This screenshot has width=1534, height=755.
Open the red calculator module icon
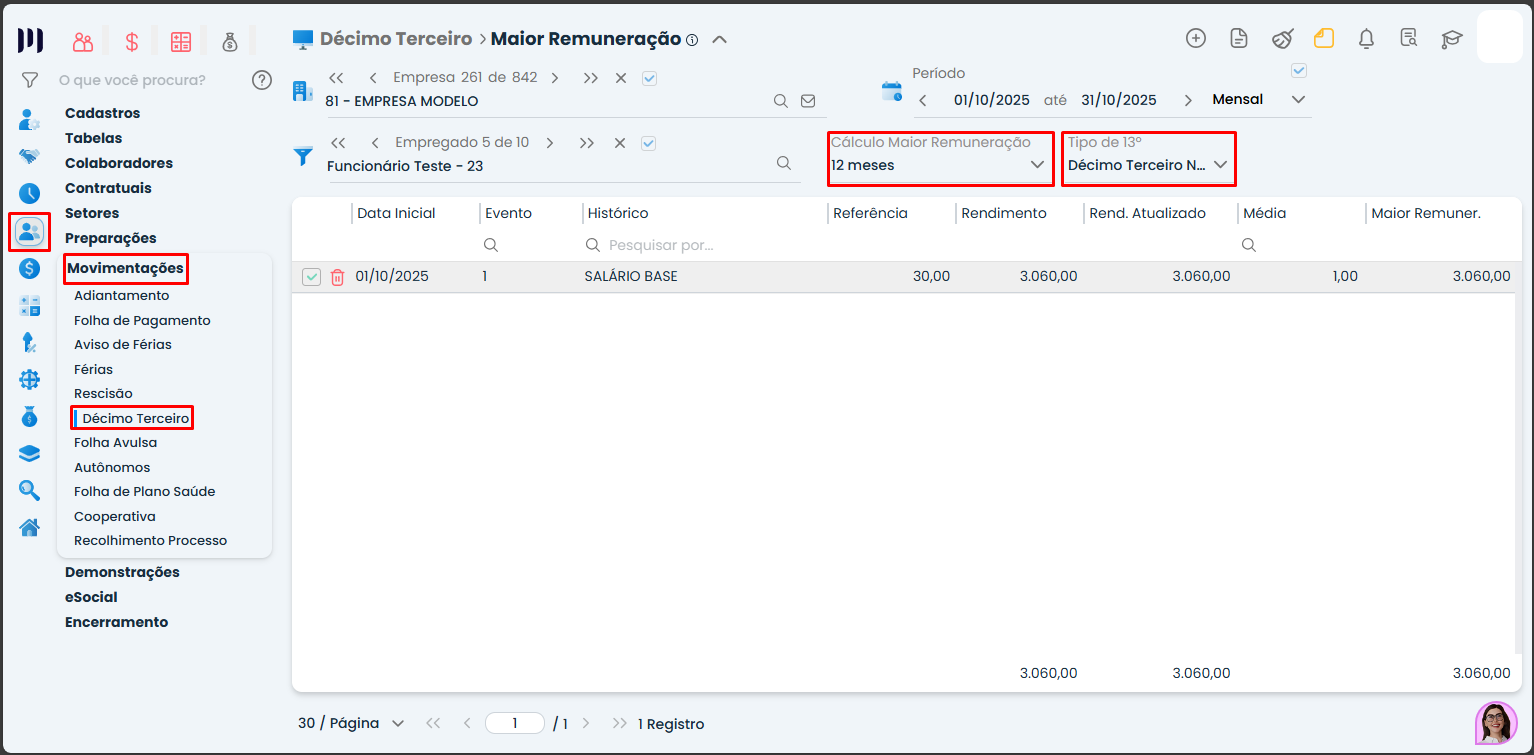coord(181,41)
